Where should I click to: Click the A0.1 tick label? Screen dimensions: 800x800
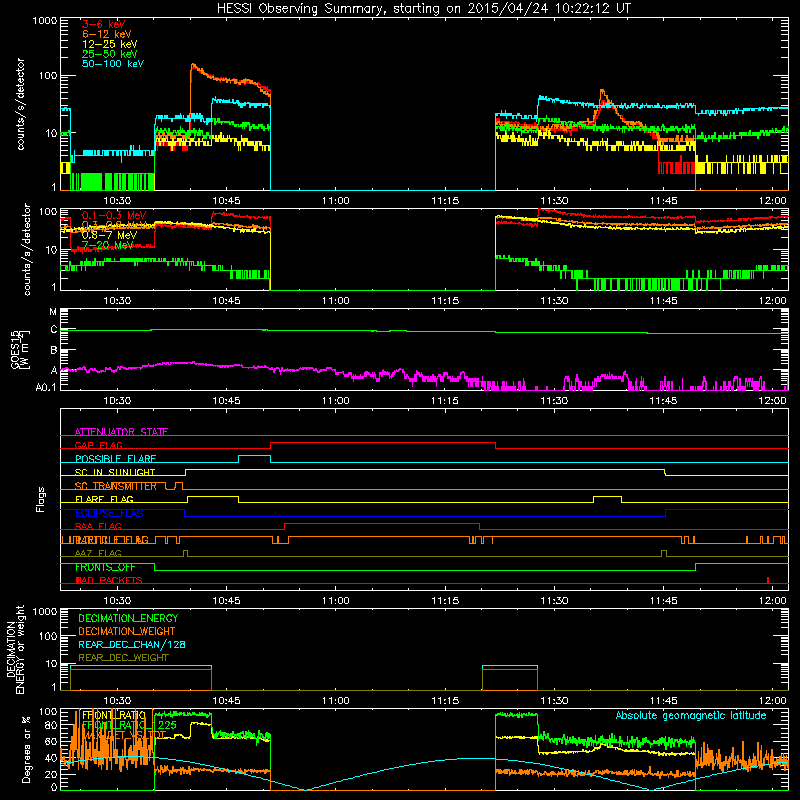point(46,388)
